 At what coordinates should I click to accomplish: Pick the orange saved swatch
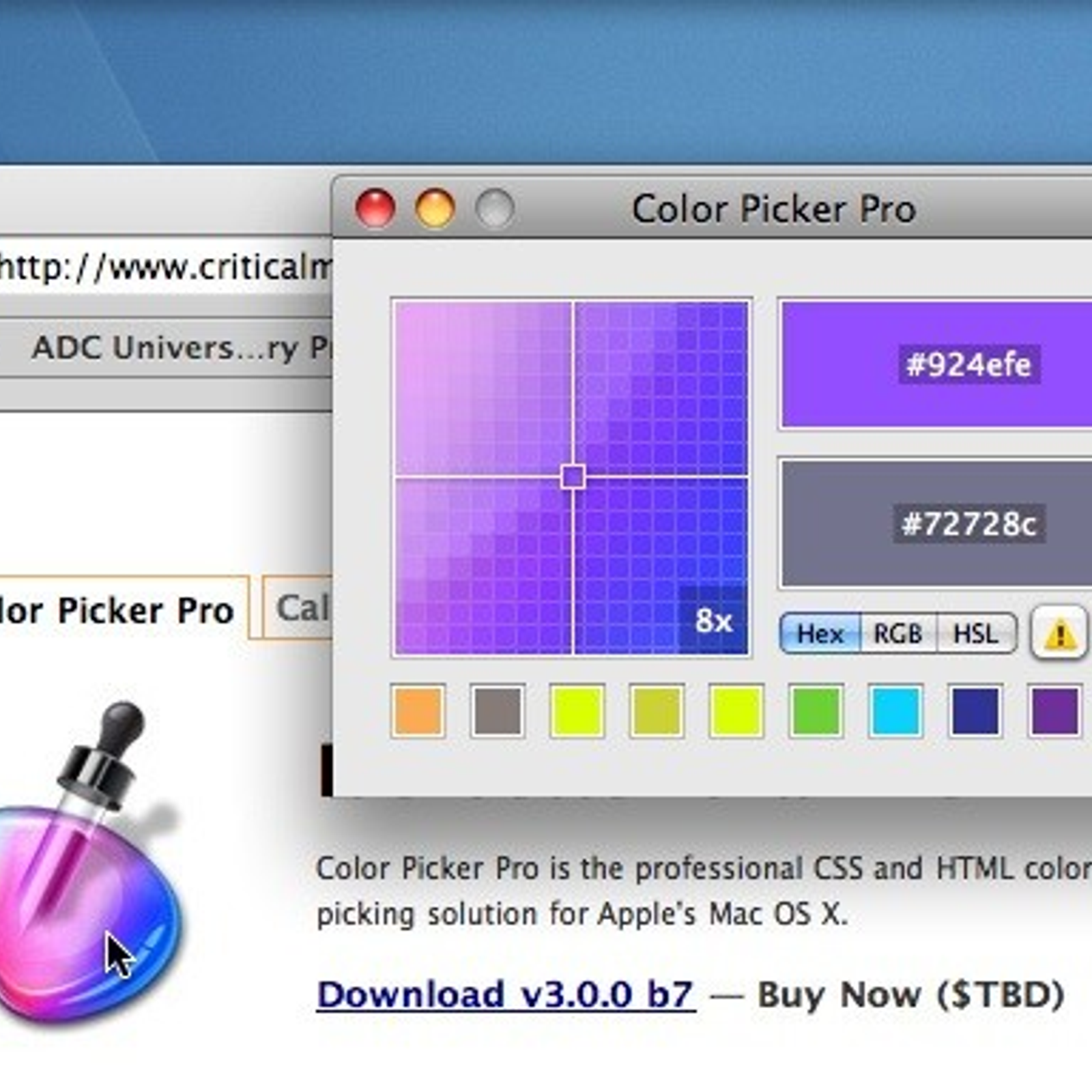418,711
